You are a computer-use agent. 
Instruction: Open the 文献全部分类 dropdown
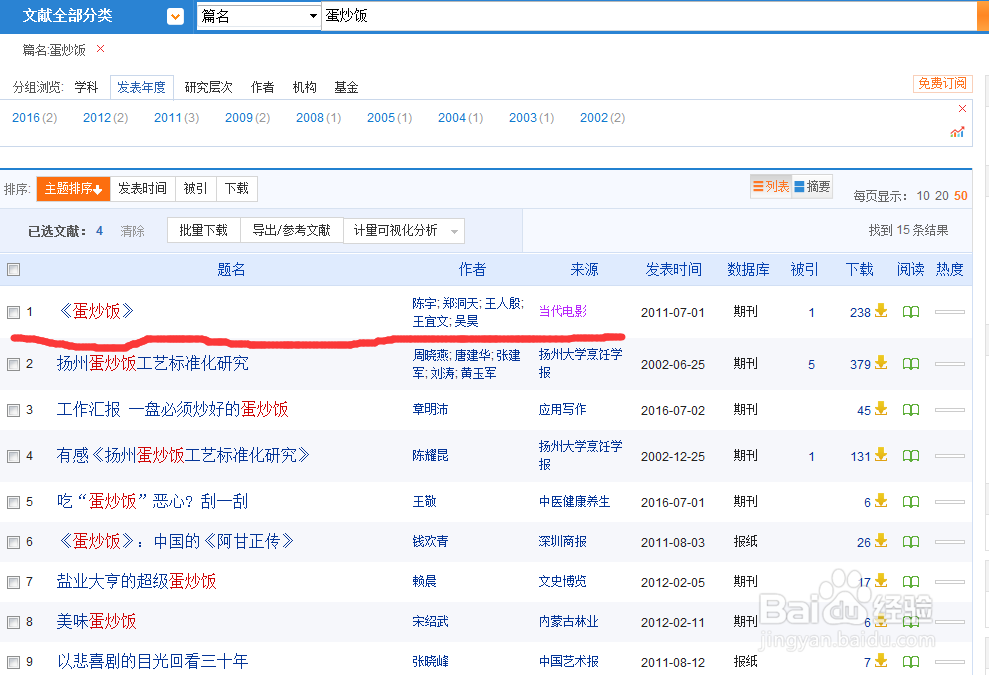(x=174, y=16)
